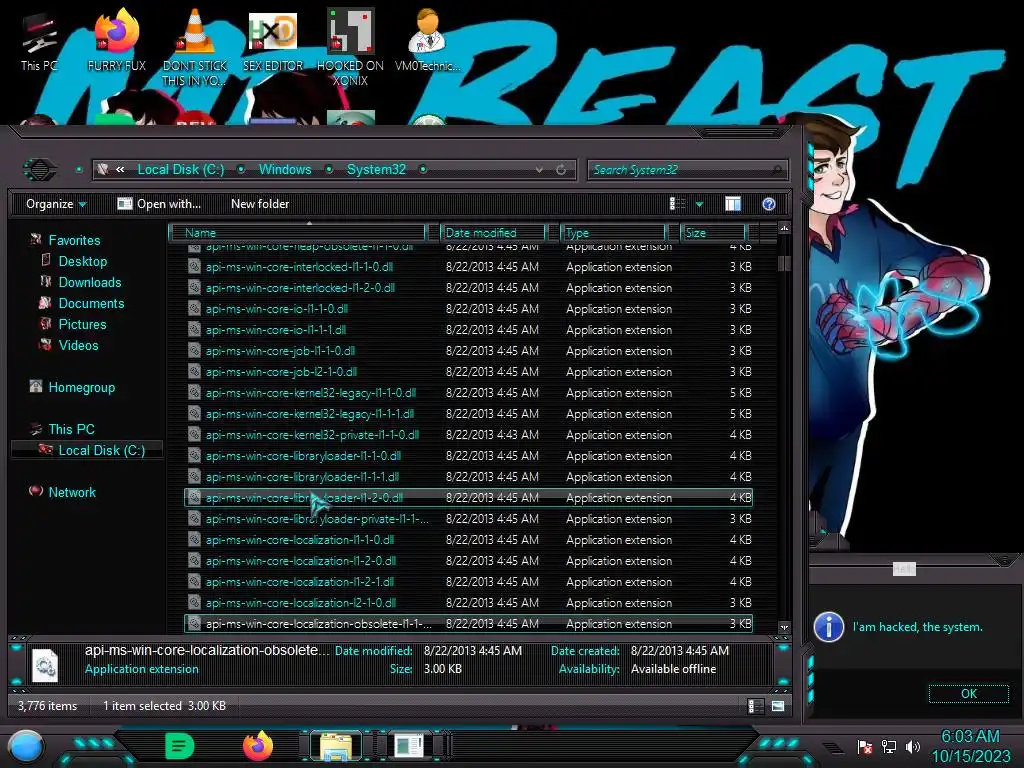Click the Change your view icon in the toolbar
This screenshot has width=1024, height=768.
677,204
